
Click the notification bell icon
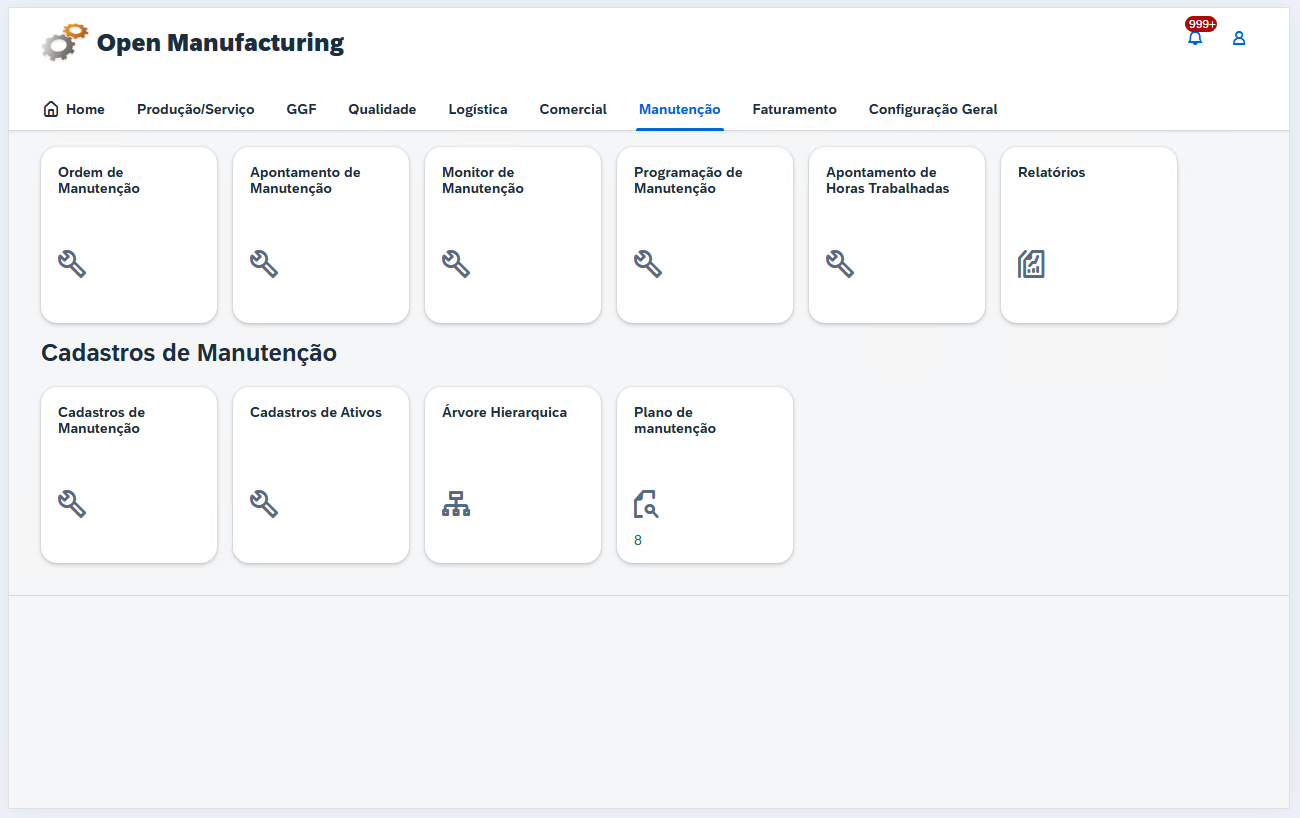pos(1195,39)
